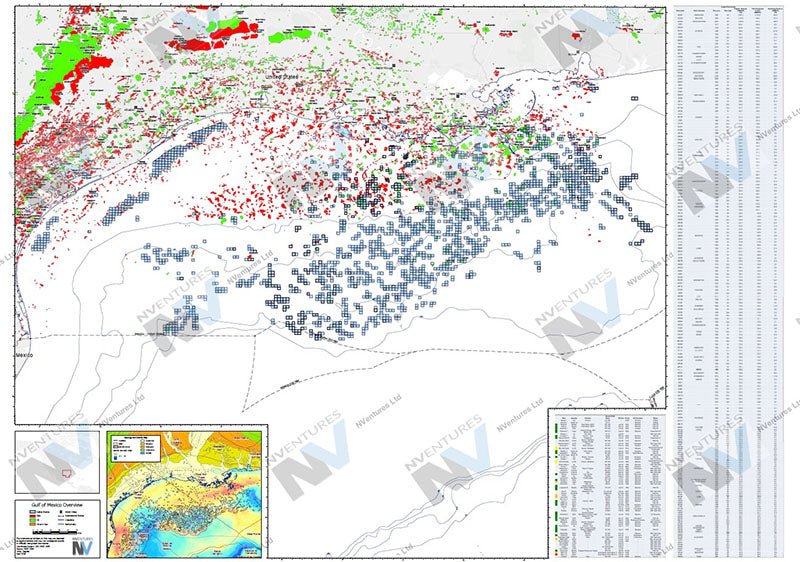The width and height of the screenshot is (800, 562).
Task: Click the red swatch in the overview legend
Action: (x=33, y=516)
